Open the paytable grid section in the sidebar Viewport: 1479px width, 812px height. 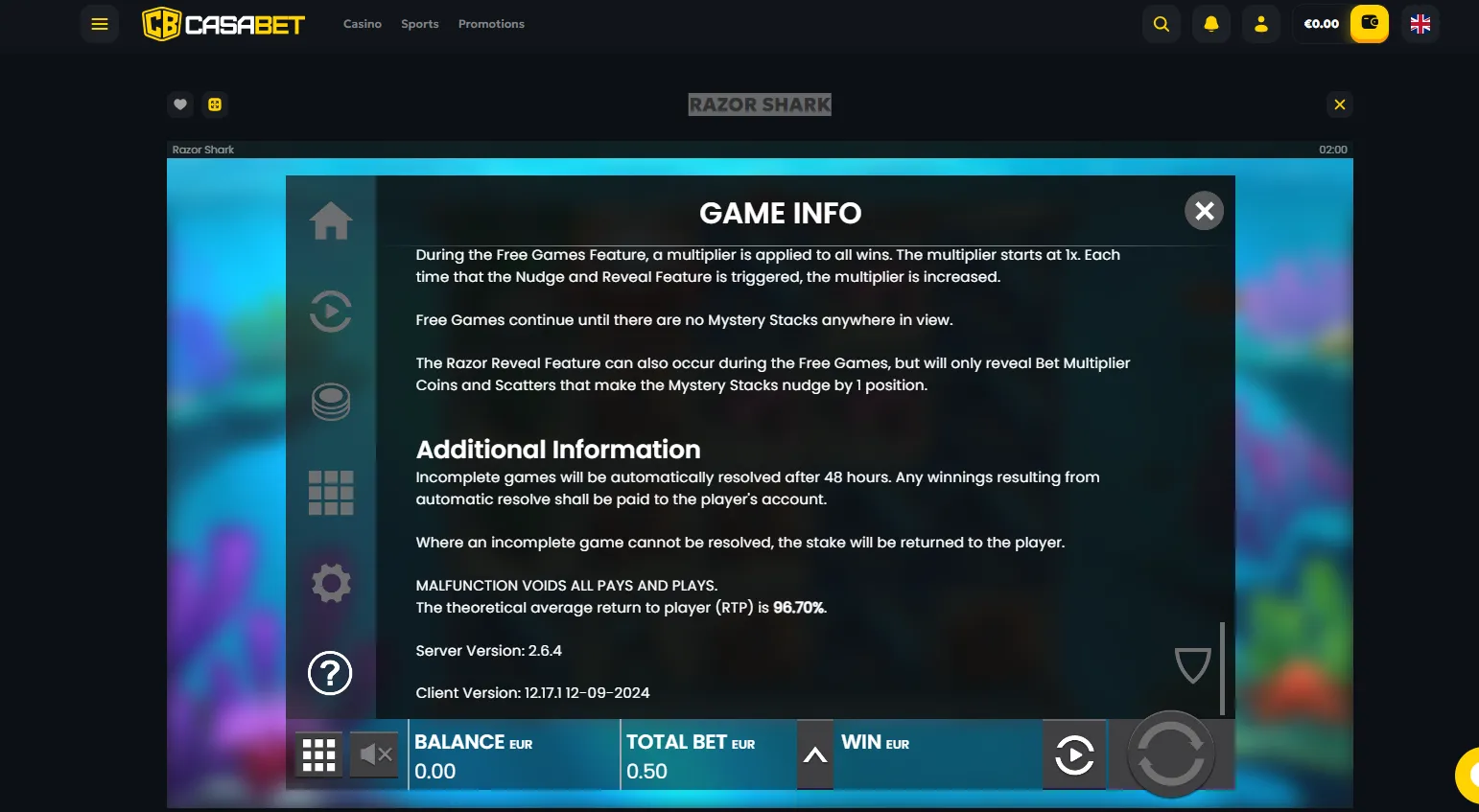pos(331,493)
